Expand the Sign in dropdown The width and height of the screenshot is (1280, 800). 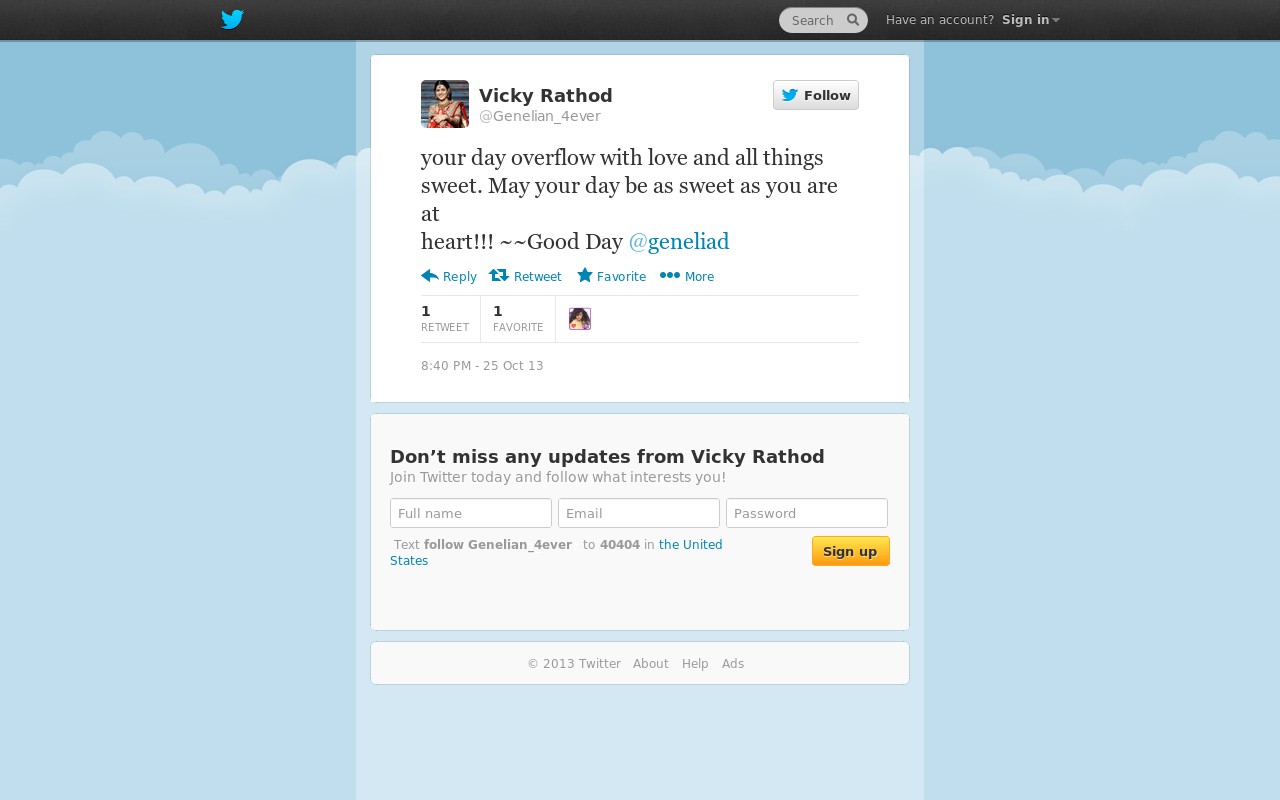[x=1031, y=20]
